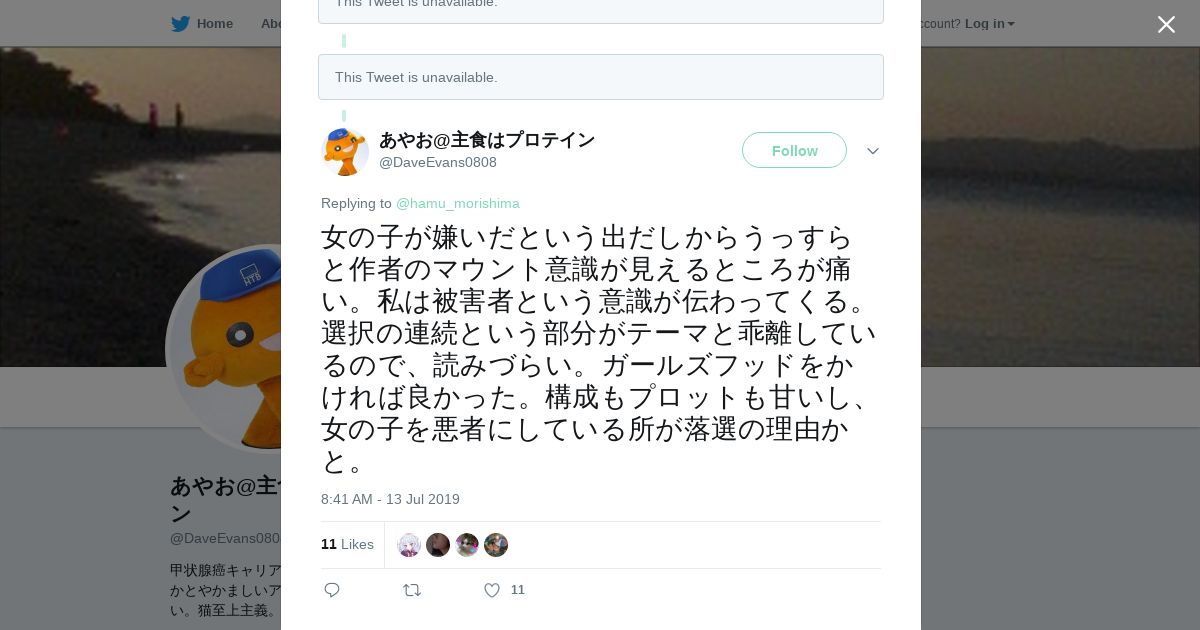View first liker's avatar

coord(409,545)
